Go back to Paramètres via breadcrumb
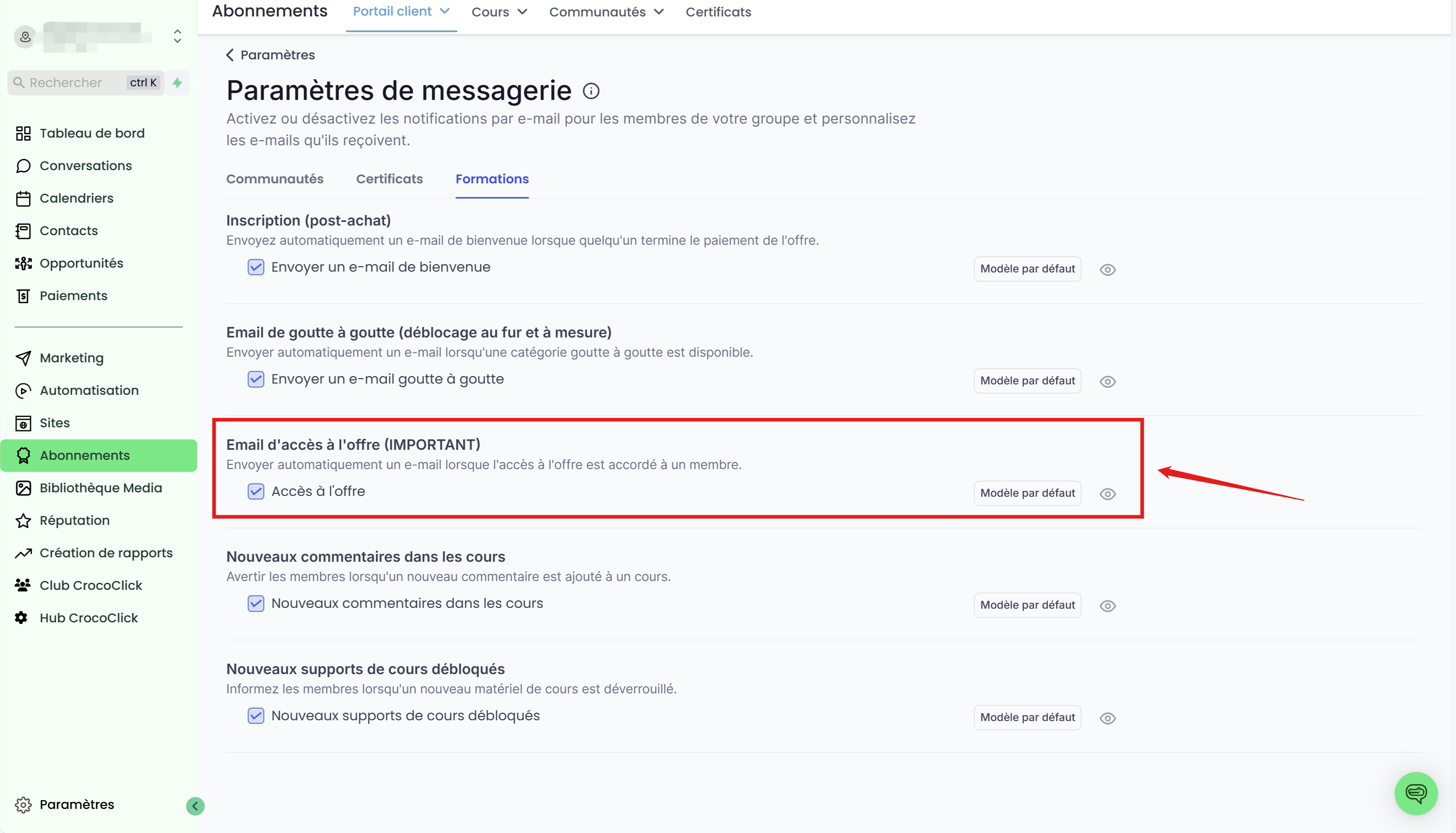 pos(270,55)
